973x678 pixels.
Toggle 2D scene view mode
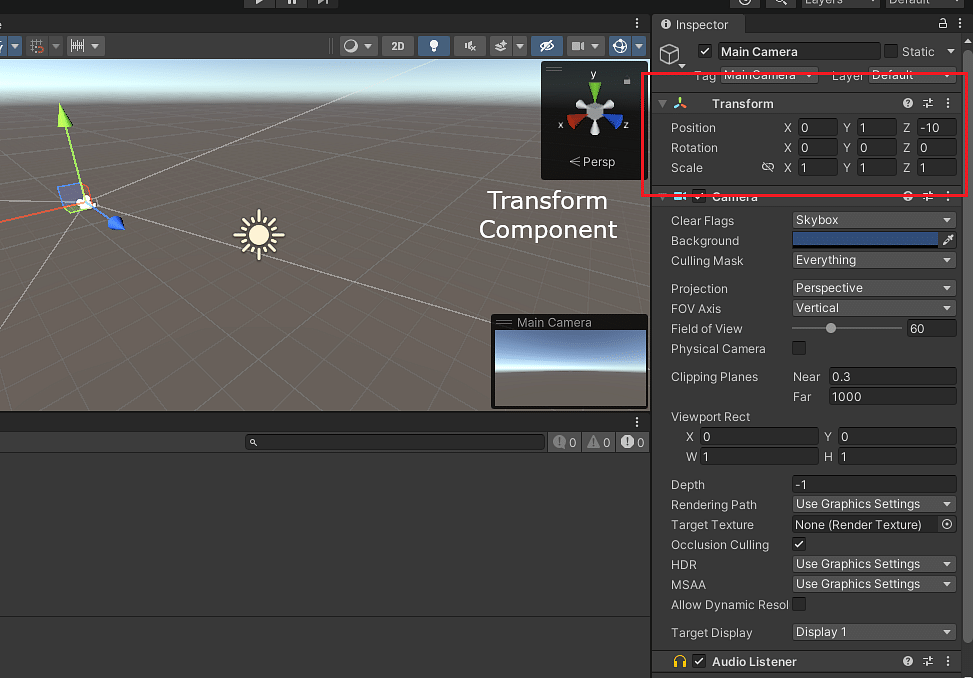(x=398, y=46)
